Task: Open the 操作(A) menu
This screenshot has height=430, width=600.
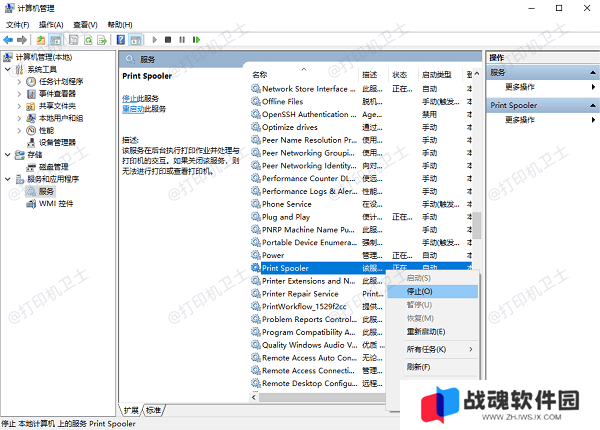Action: (x=51, y=25)
